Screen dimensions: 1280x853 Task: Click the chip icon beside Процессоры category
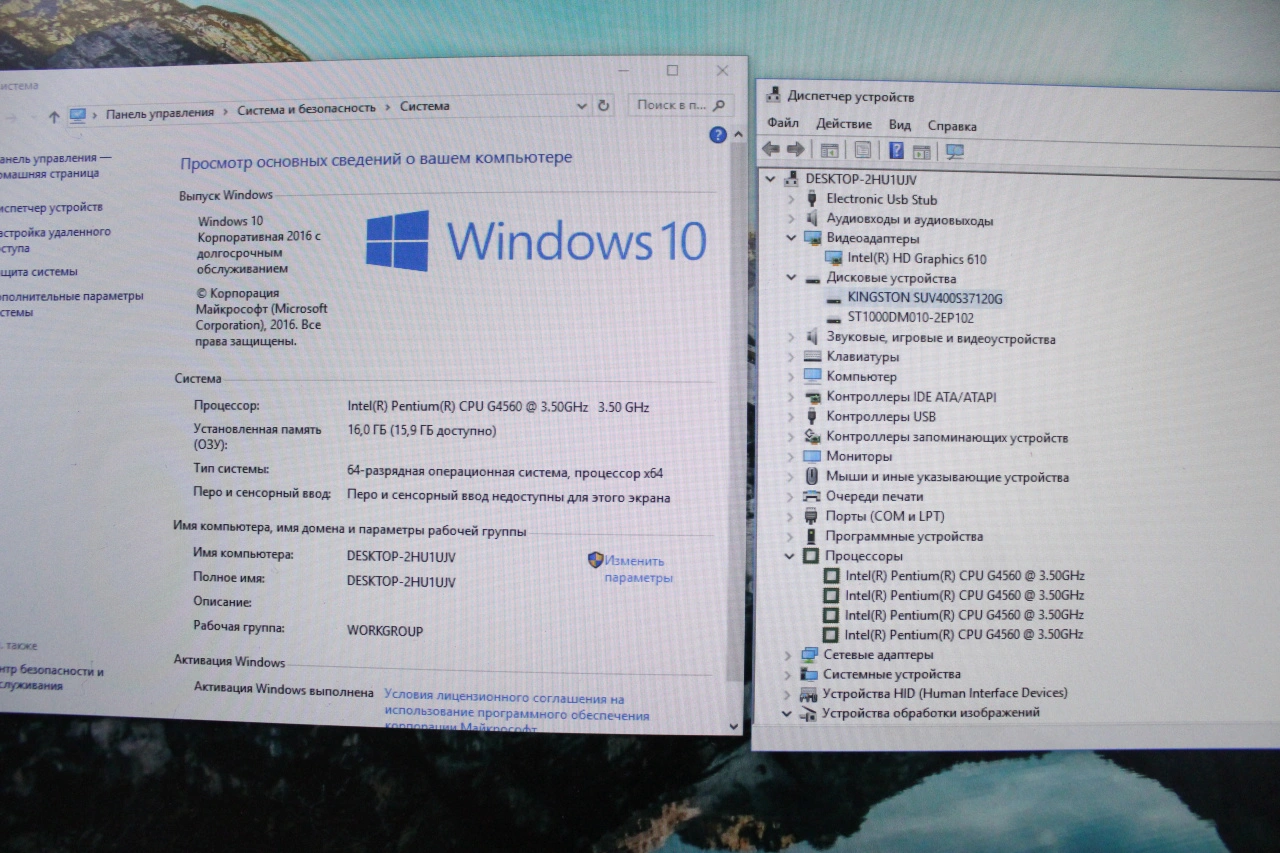pyautogui.click(x=812, y=555)
